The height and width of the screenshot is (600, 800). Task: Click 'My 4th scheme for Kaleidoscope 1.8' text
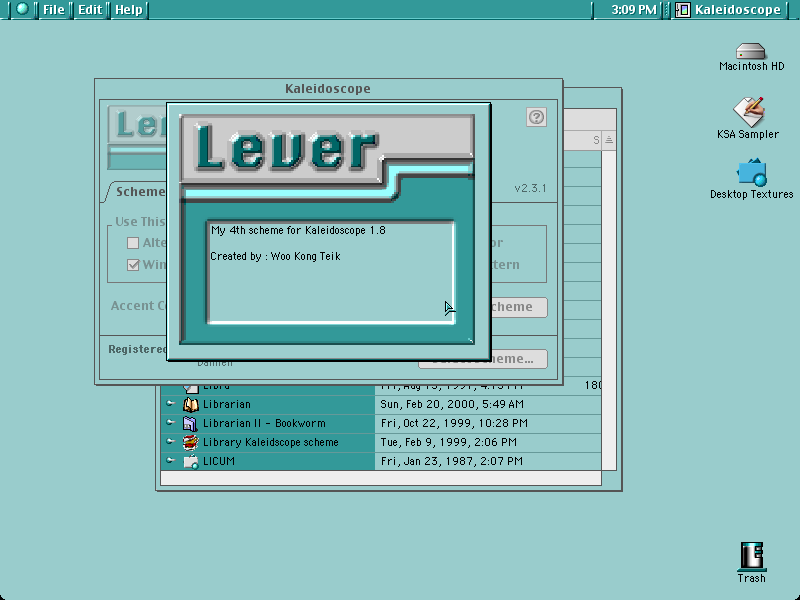point(298,230)
